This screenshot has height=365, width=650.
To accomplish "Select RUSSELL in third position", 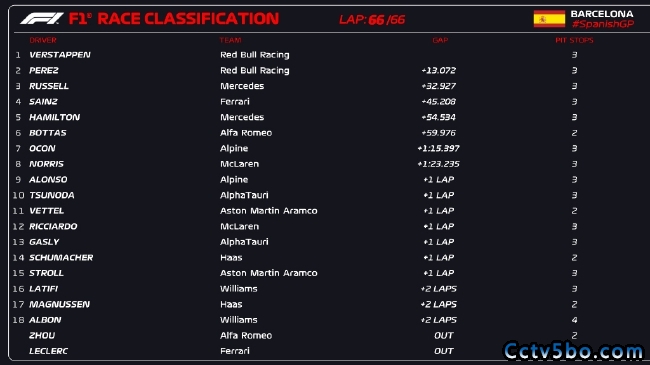I will coord(49,86).
